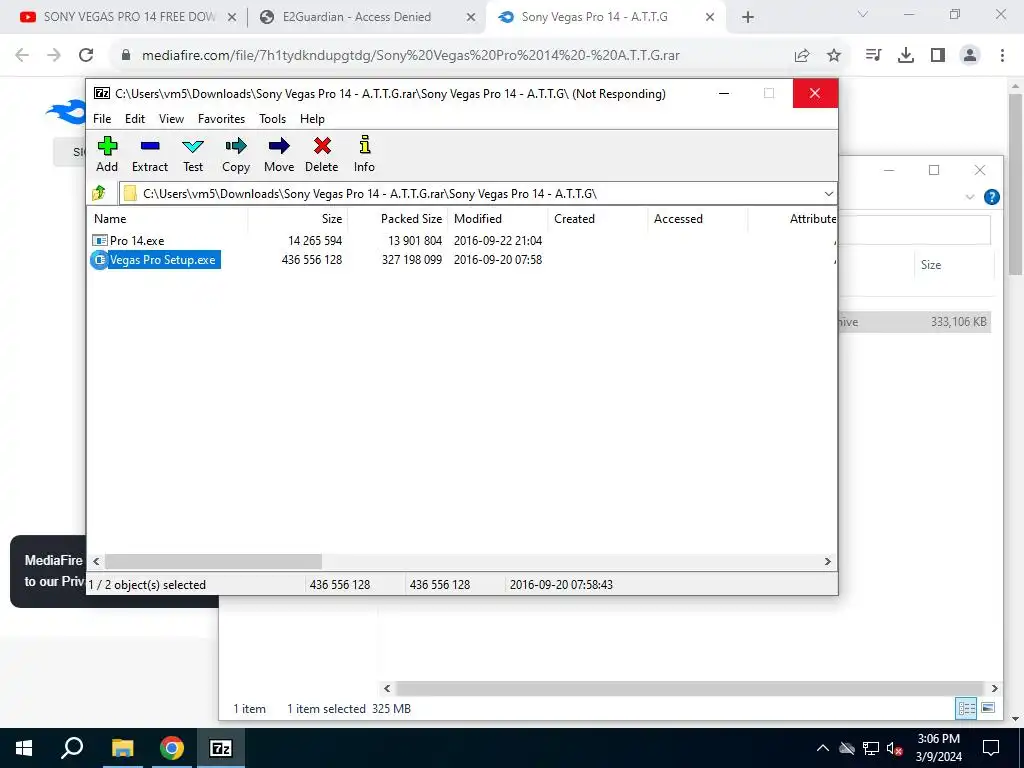Open Chrome downloads icon
Image resolution: width=1024 pixels, height=768 pixels.
coord(906,56)
